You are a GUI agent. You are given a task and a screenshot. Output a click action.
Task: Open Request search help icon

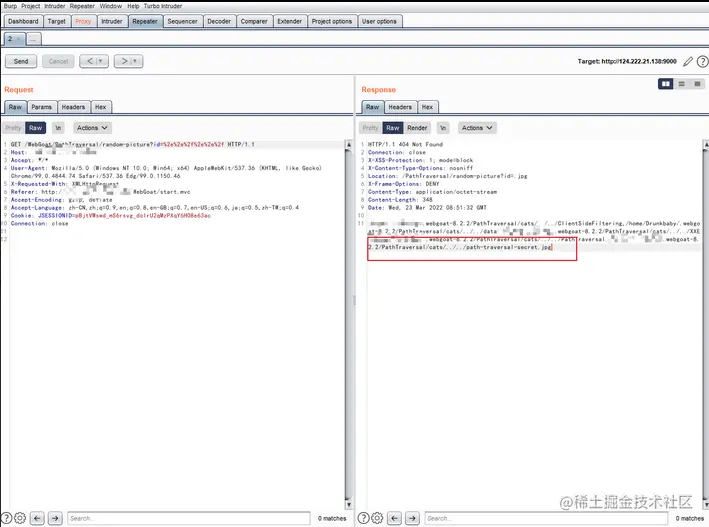(x=7, y=518)
